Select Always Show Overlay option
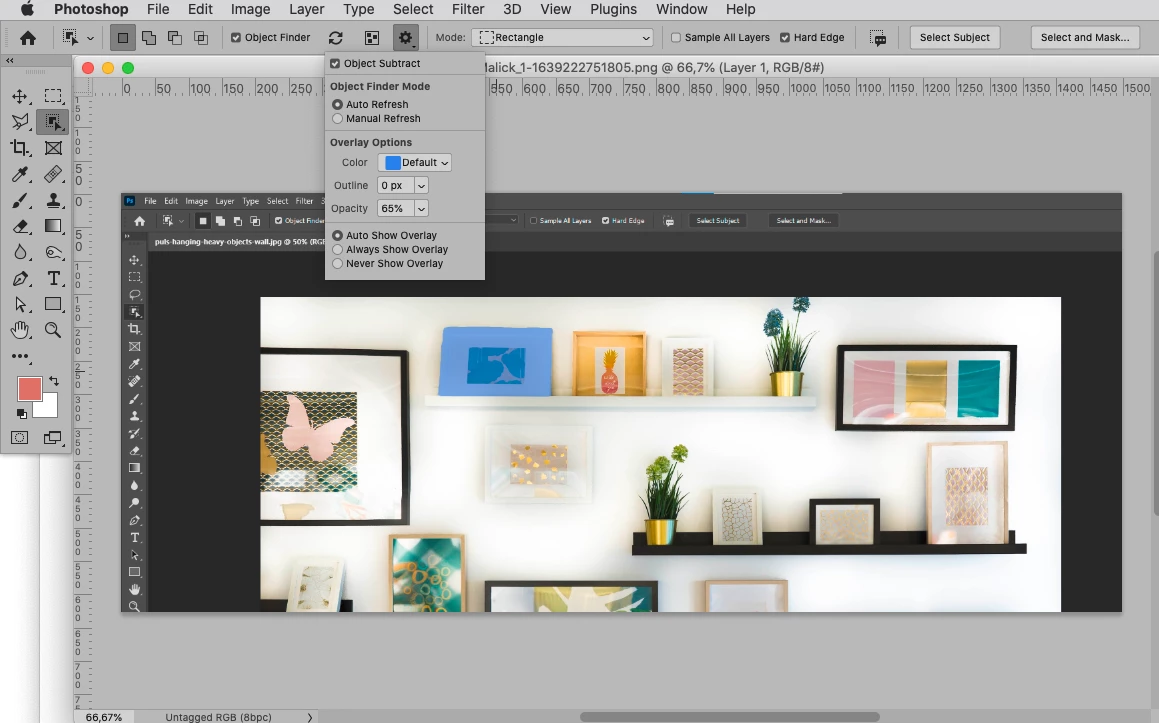The height and width of the screenshot is (723, 1159). point(338,249)
